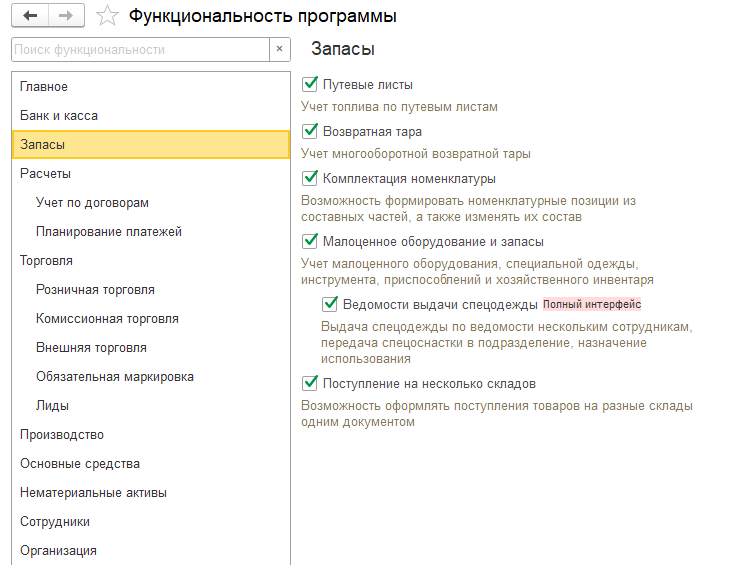The image size is (750, 565).
Task: Go to the Расчеты section
Action: point(45,174)
